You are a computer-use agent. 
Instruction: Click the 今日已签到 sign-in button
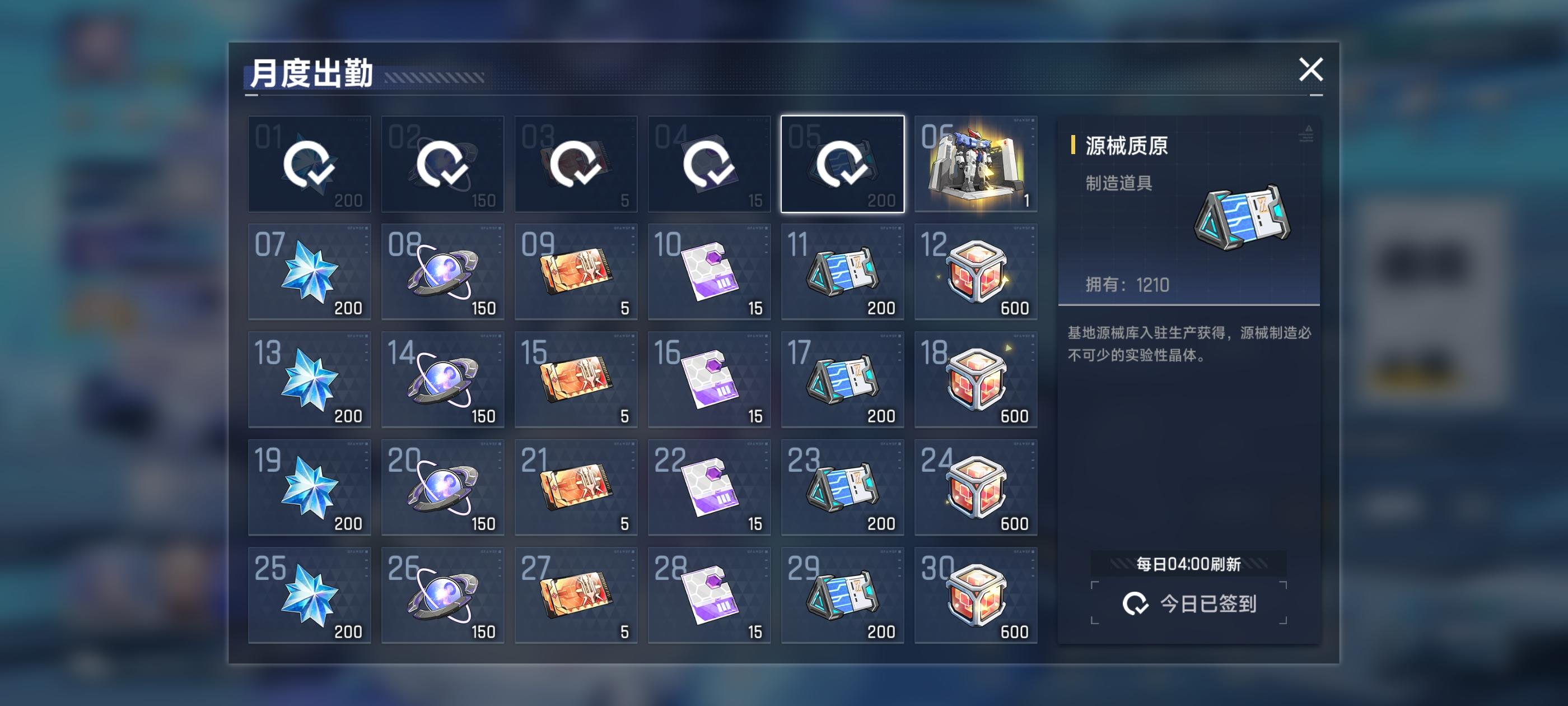1189,603
